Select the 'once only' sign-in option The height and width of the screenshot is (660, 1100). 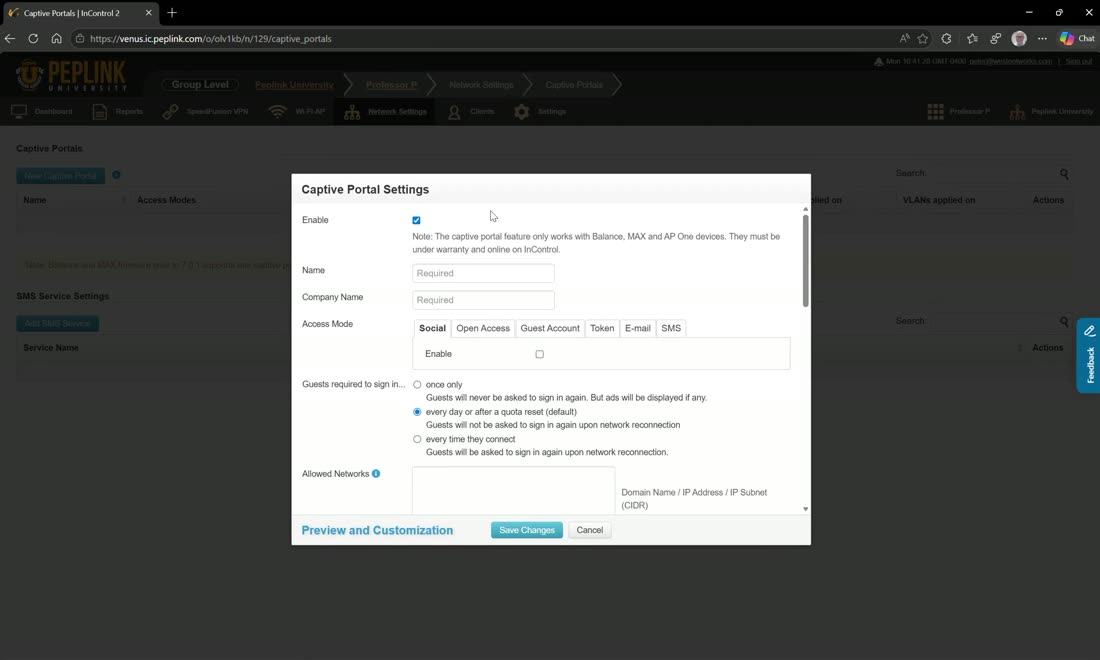[417, 384]
